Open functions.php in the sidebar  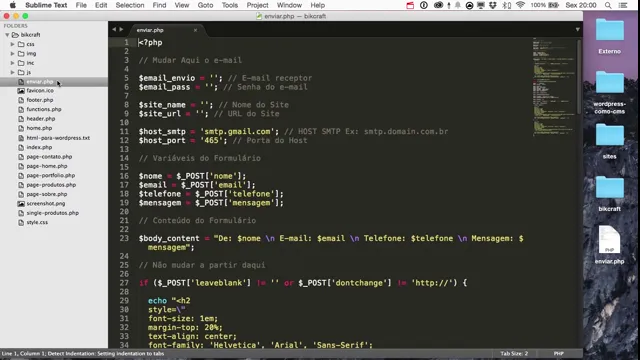(44, 109)
